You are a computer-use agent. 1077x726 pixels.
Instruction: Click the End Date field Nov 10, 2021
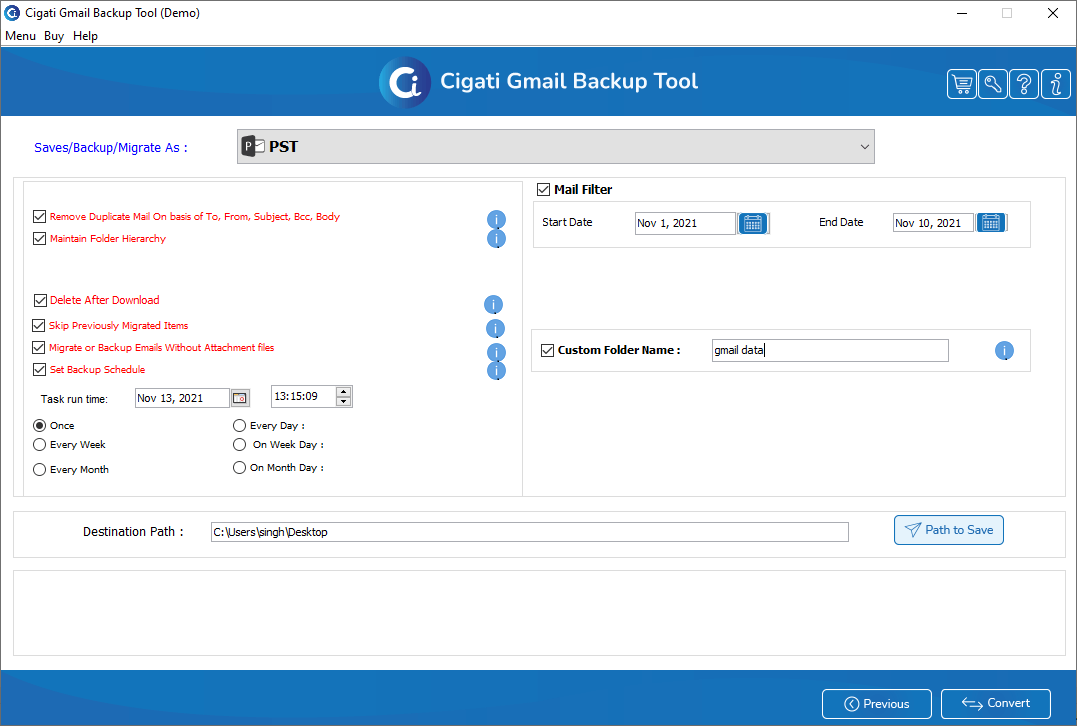(x=933, y=223)
